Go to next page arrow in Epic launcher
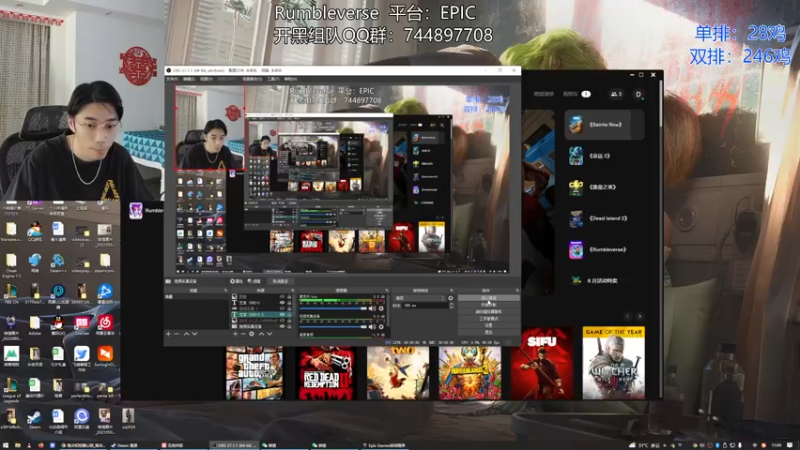 640,316
